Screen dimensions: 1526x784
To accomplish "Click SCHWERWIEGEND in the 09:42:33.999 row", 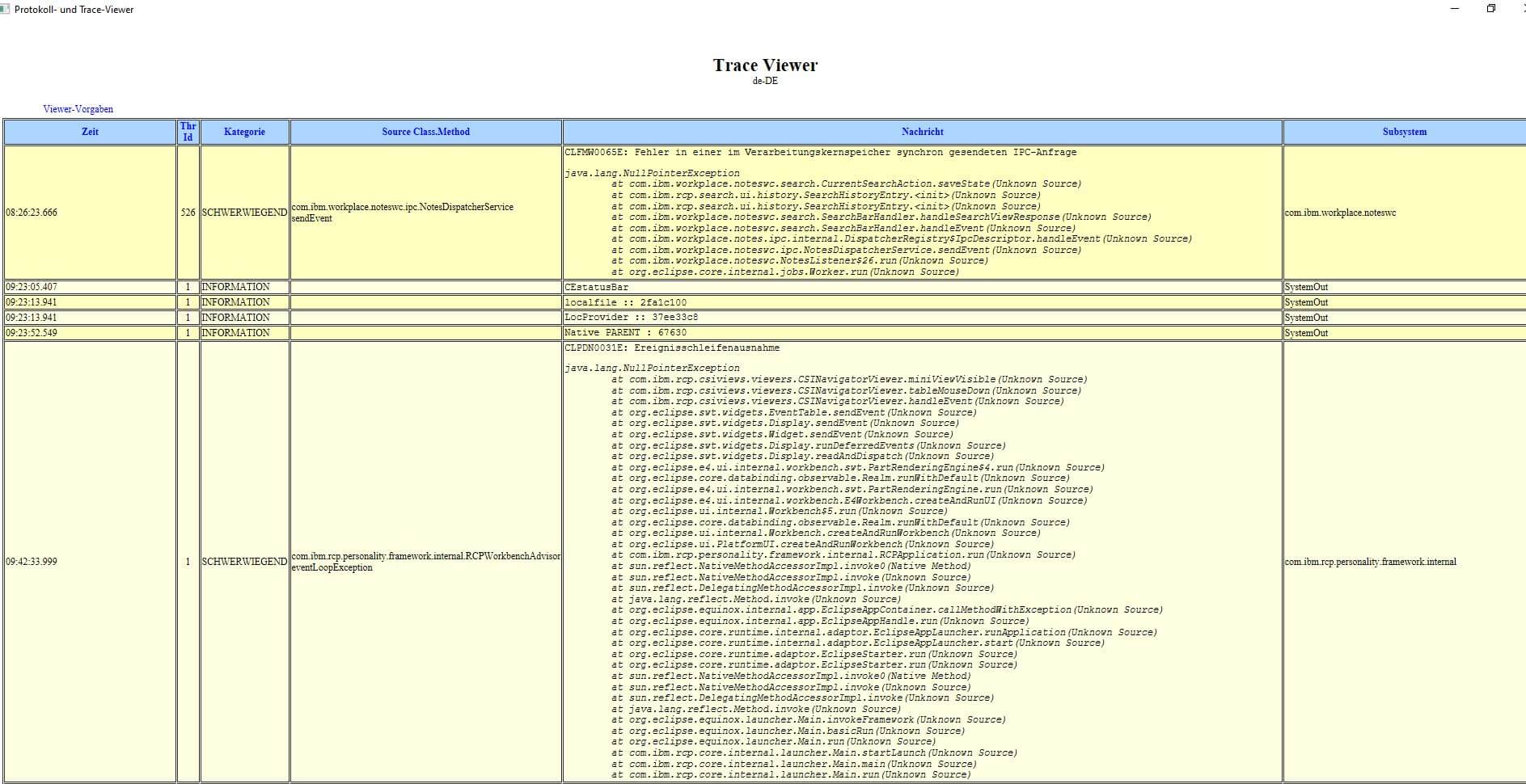I will [x=244, y=562].
